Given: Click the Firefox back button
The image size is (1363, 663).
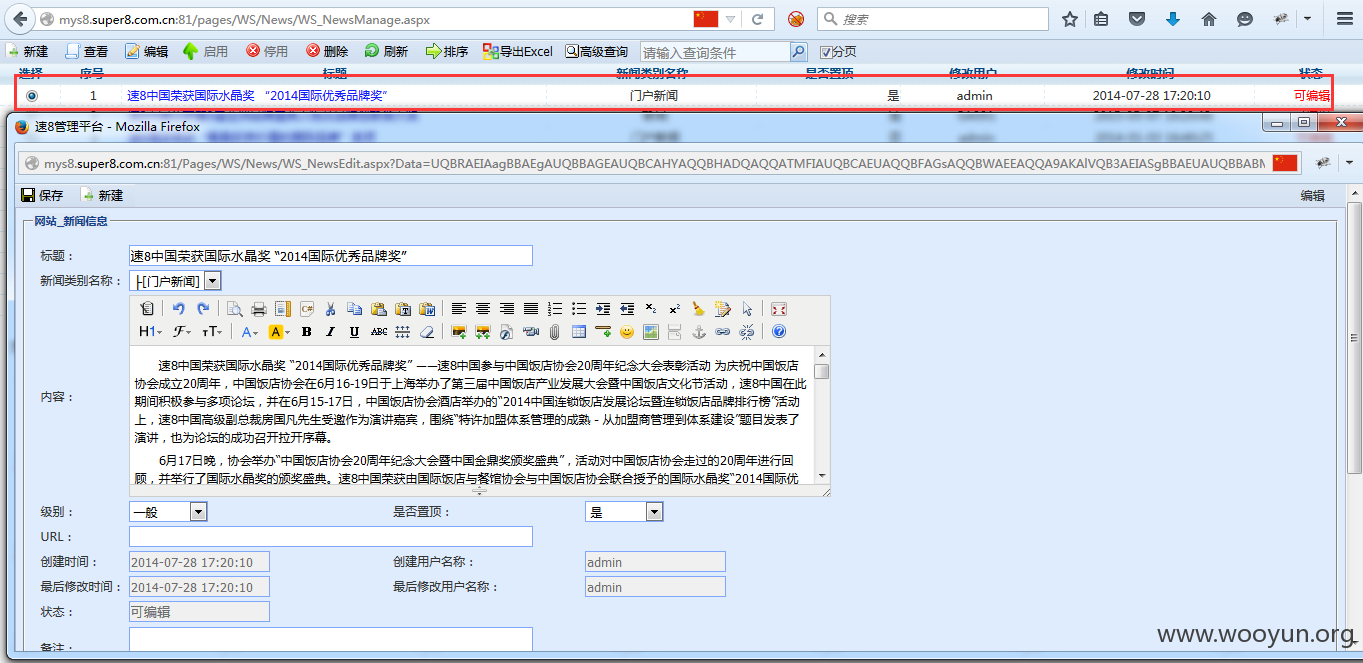Looking at the screenshot, I should [x=20, y=19].
